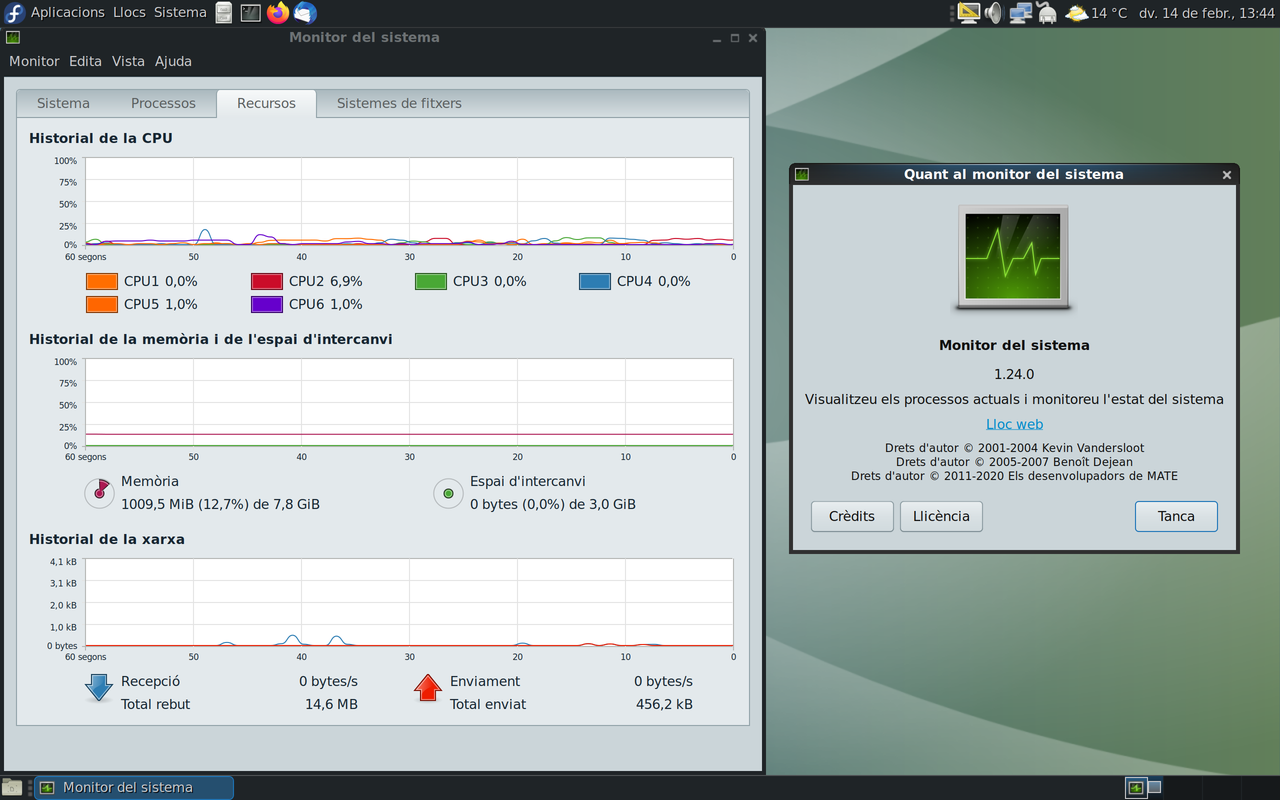Click the swap space pie chart icon
The image size is (1280, 800).
448,492
